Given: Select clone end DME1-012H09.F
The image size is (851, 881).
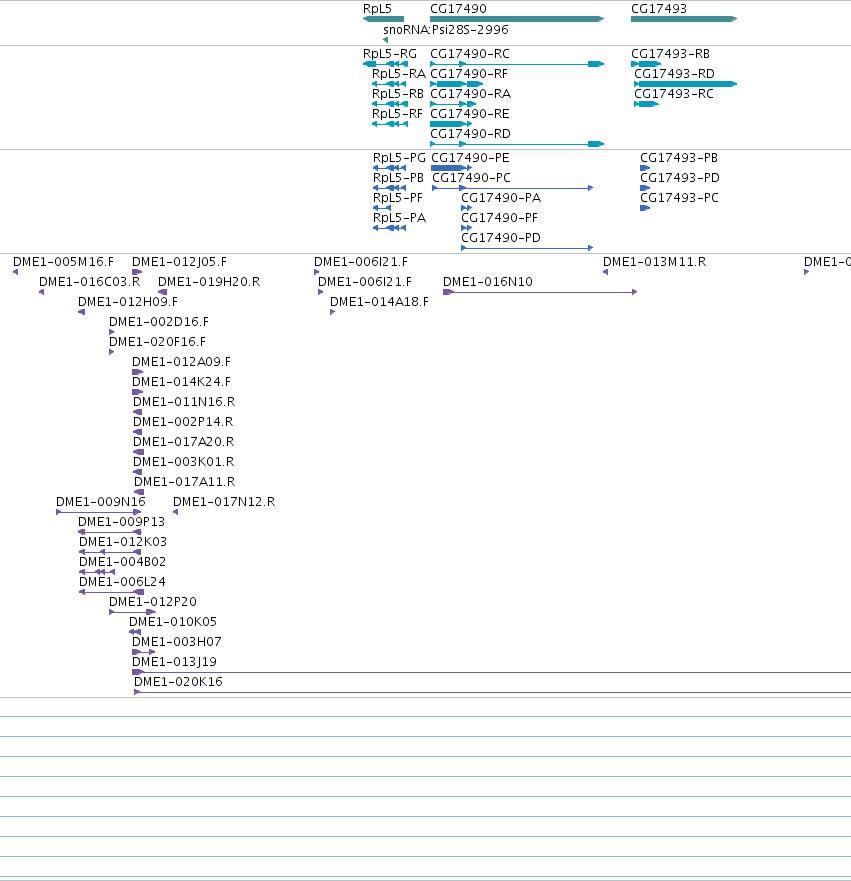Looking at the screenshot, I should tap(81, 312).
